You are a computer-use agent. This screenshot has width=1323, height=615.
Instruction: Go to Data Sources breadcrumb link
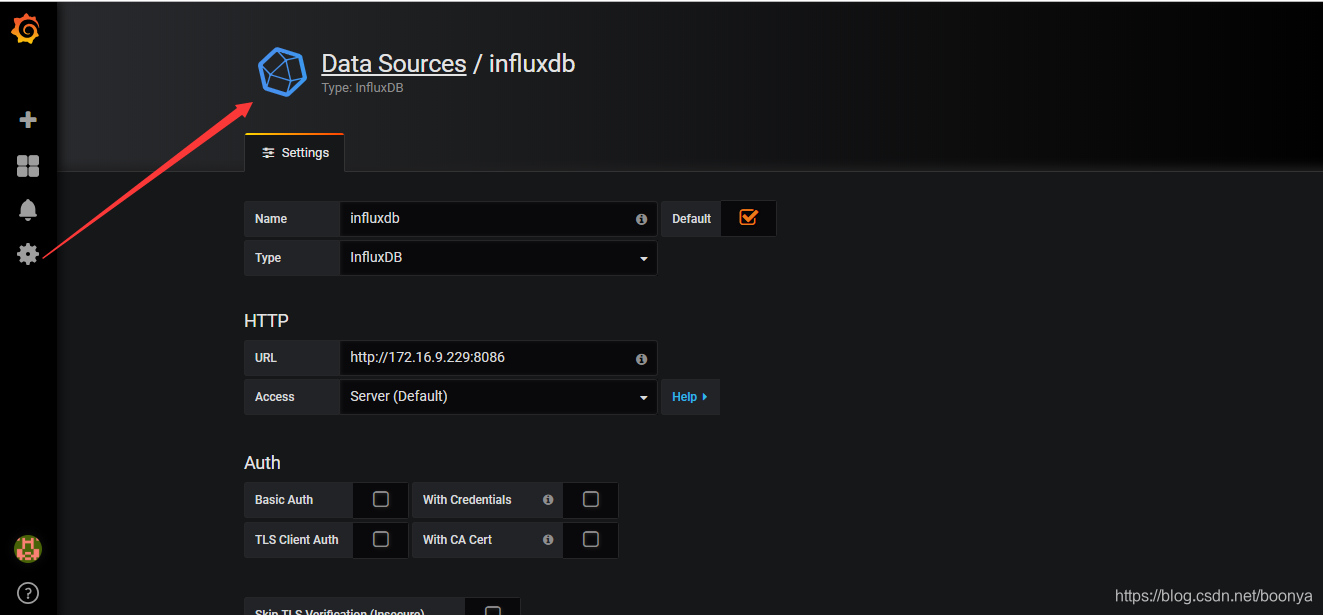[x=394, y=64]
